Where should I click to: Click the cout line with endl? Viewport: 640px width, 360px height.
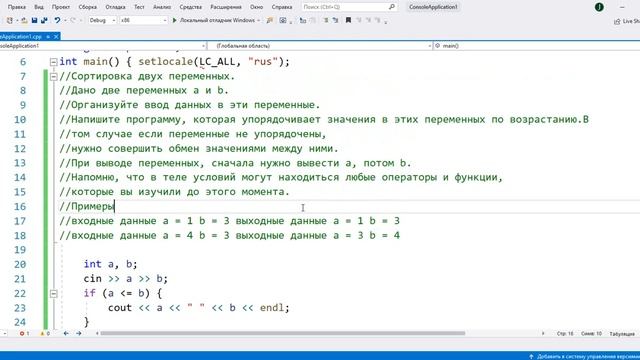(x=199, y=308)
